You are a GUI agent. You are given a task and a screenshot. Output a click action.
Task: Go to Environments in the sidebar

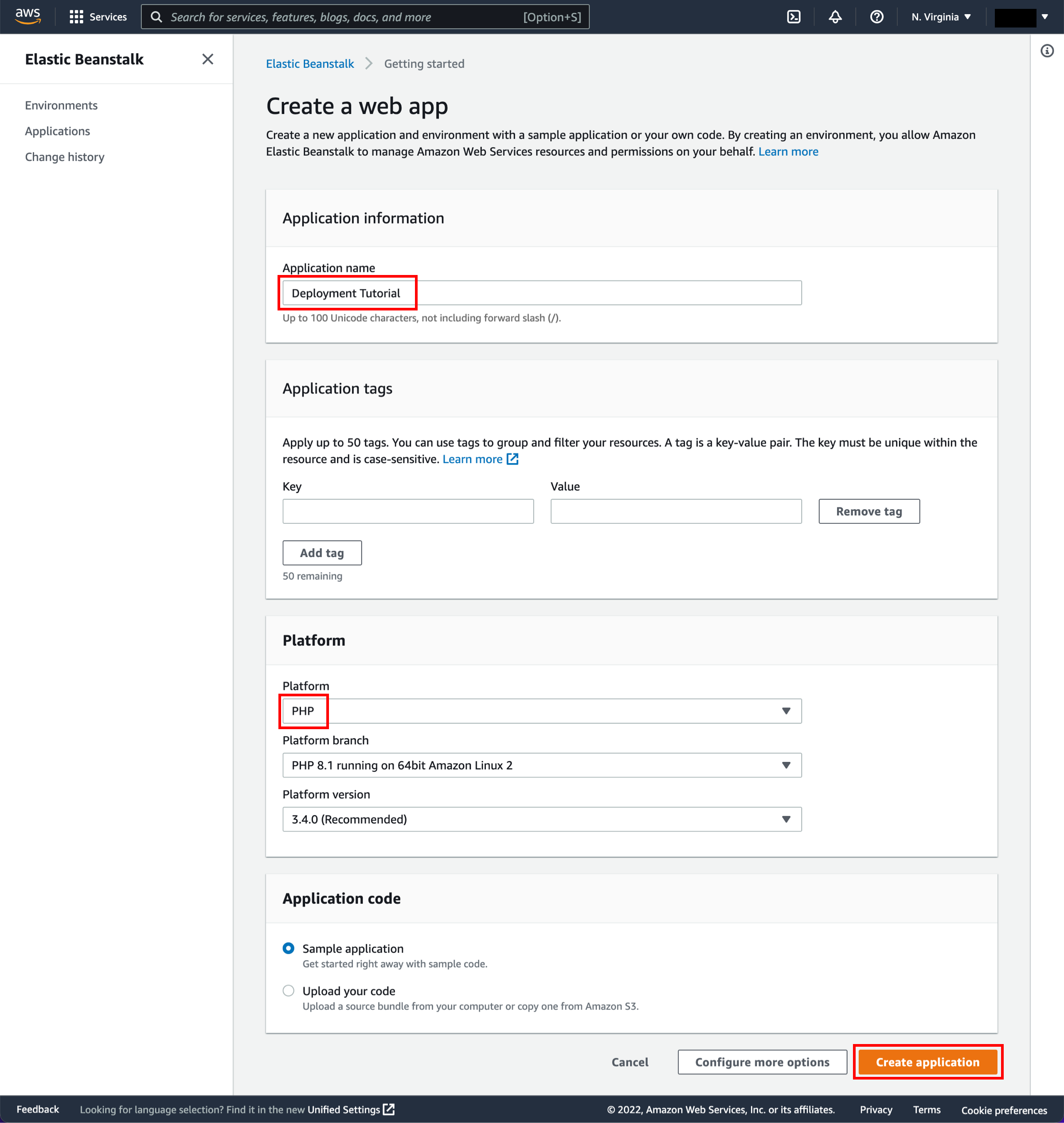click(x=61, y=106)
